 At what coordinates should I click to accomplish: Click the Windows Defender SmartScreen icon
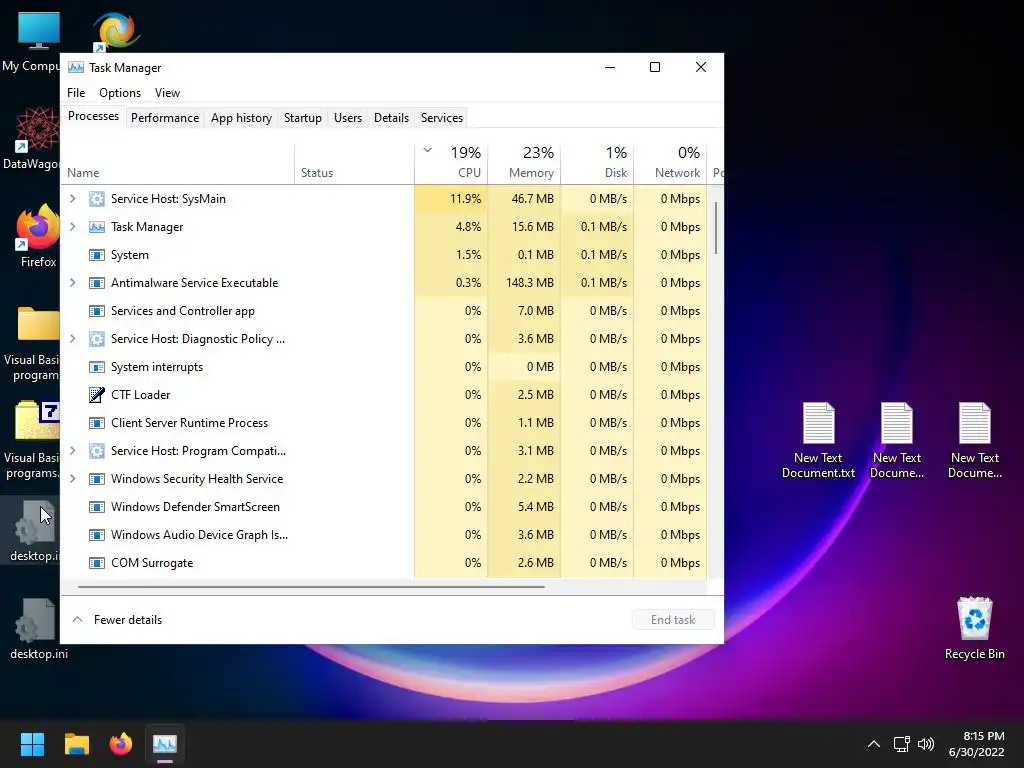coord(97,507)
